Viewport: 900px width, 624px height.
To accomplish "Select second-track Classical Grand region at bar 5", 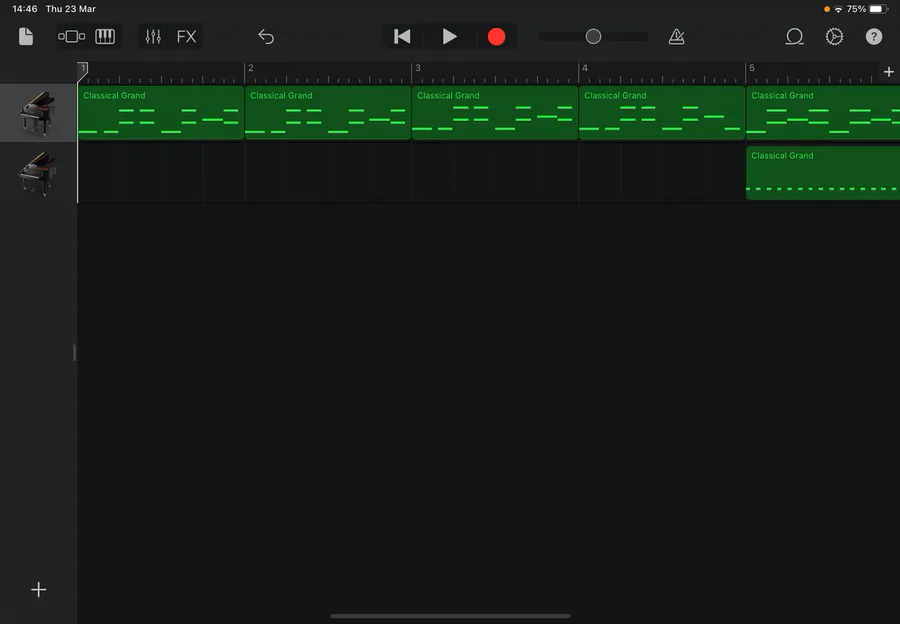I will (823, 173).
